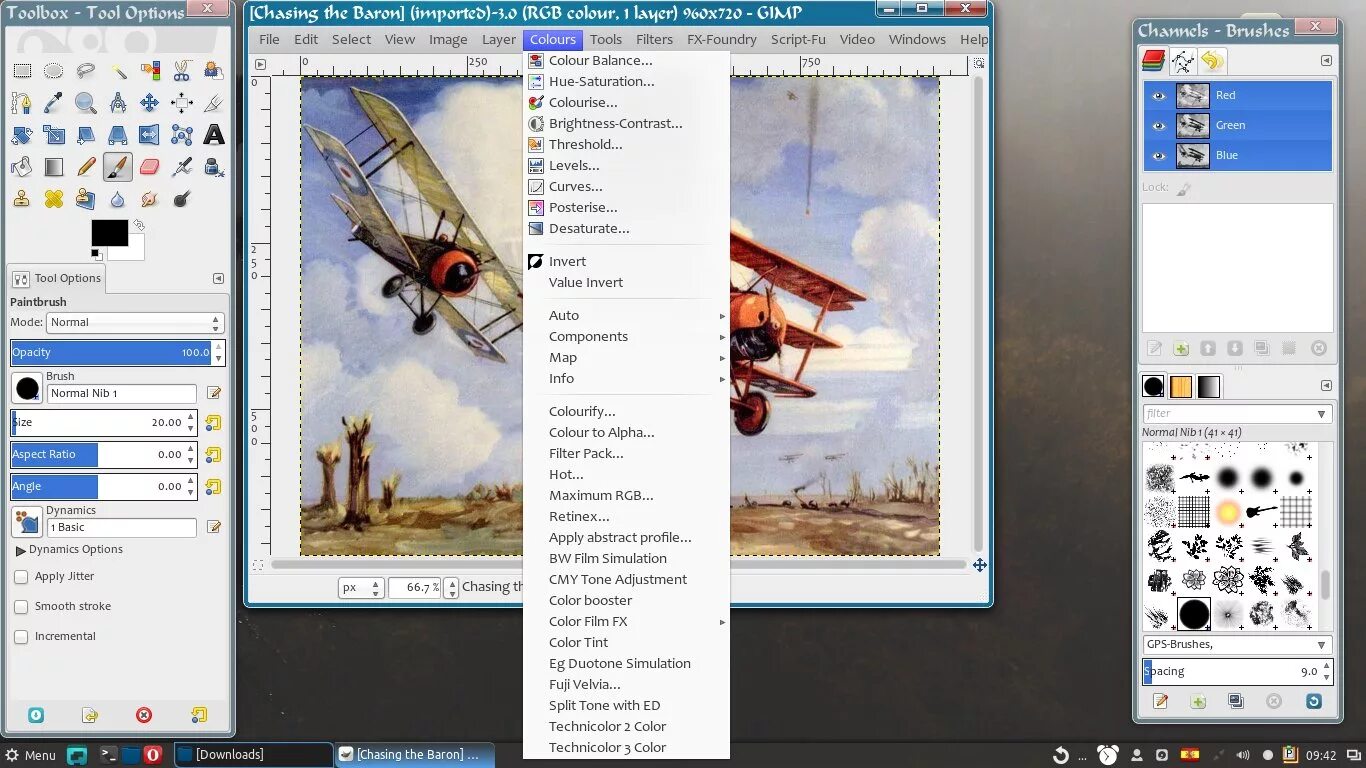Select the yellow Heal bandage tool
The image size is (1366, 768).
[54, 199]
